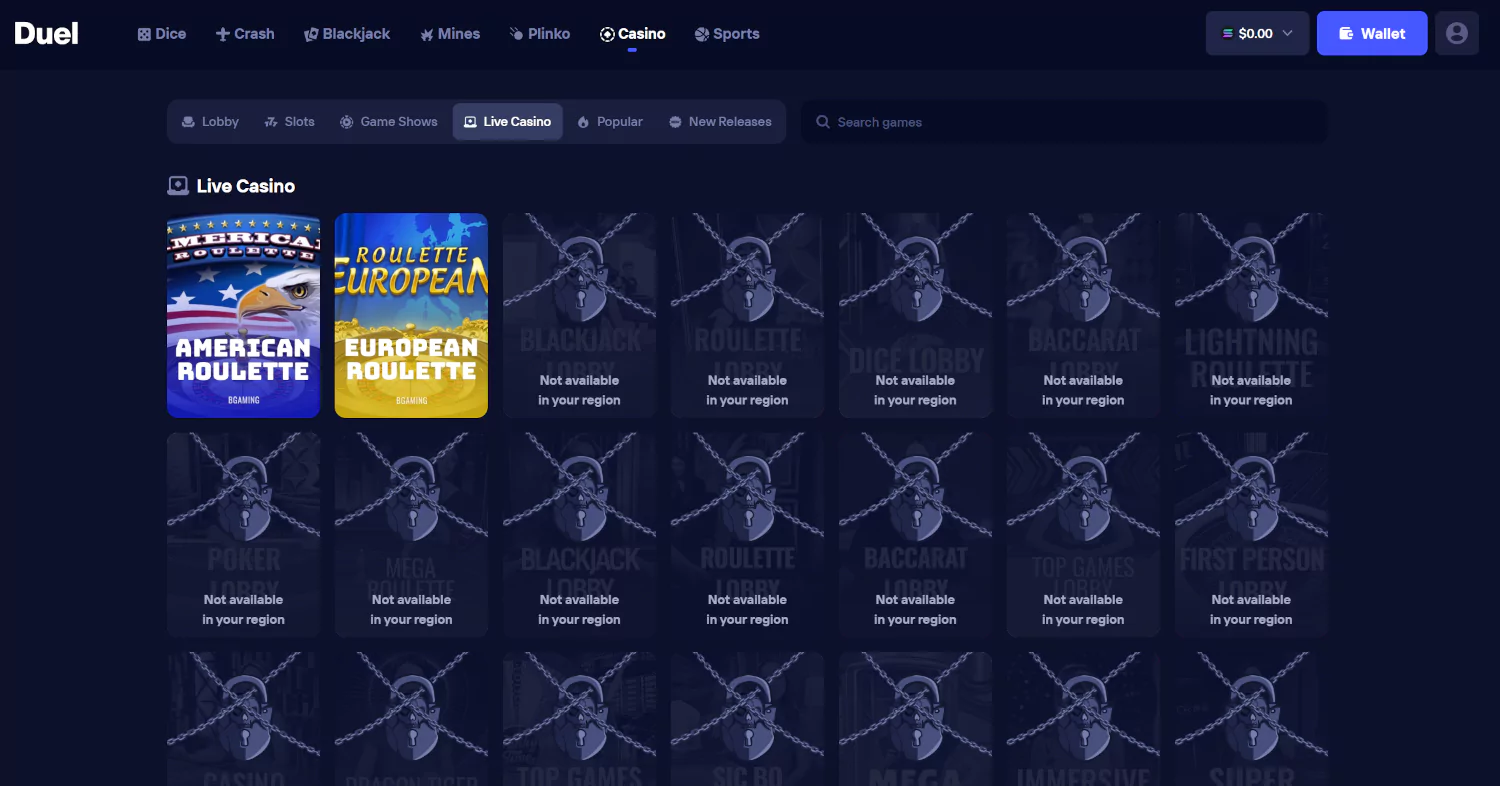Select the locked Mega Roulette card
The image size is (1500, 786).
411,535
